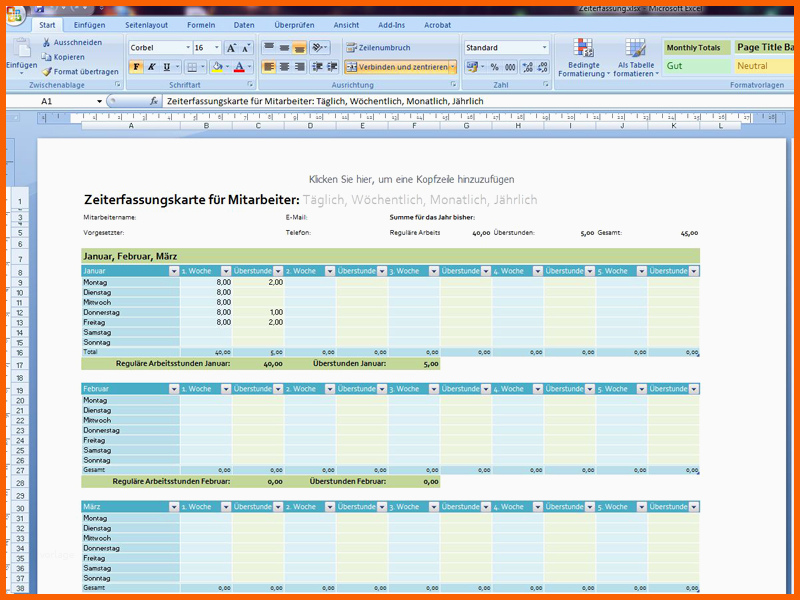Screen dimensions: 800x600
Task: Click the header area to add Kopfzeile
Action: [x=411, y=179]
